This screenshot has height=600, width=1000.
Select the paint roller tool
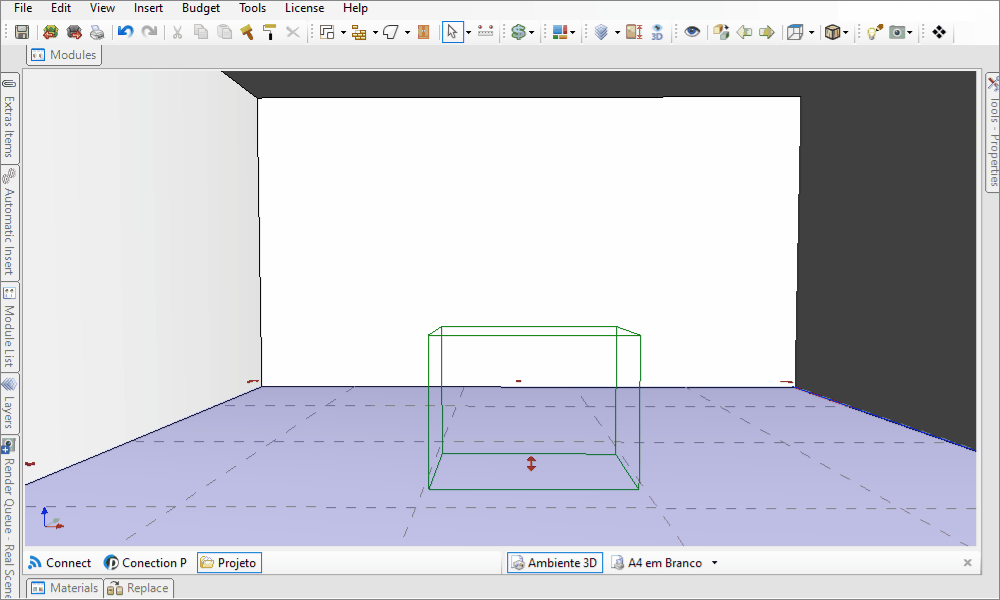point(270,32)
